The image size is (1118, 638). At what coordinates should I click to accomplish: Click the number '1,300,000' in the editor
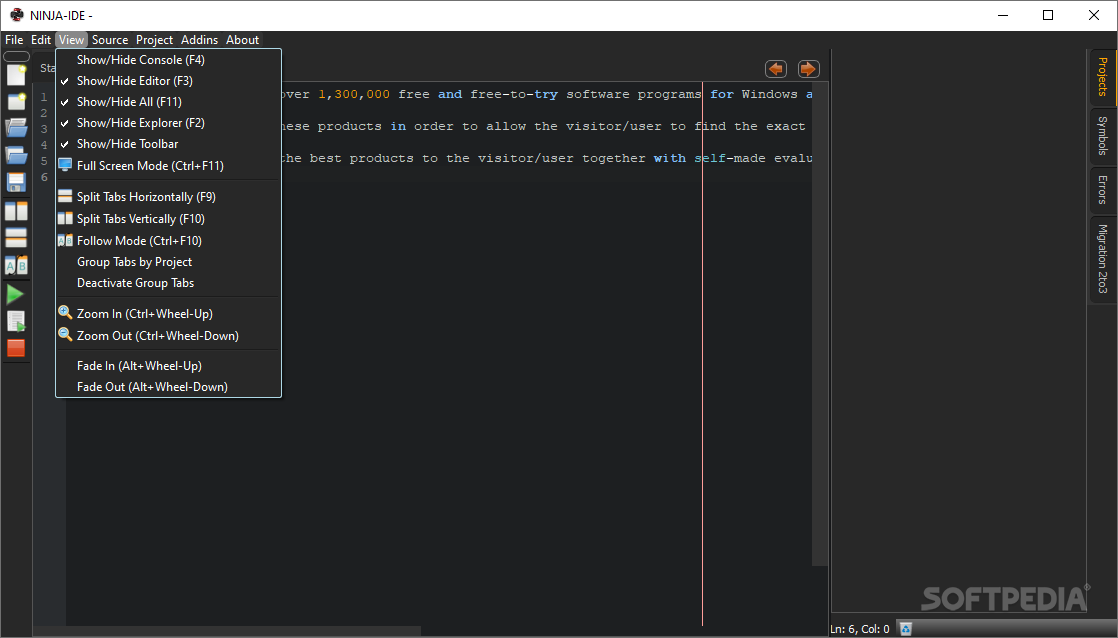tap(354, 94)
